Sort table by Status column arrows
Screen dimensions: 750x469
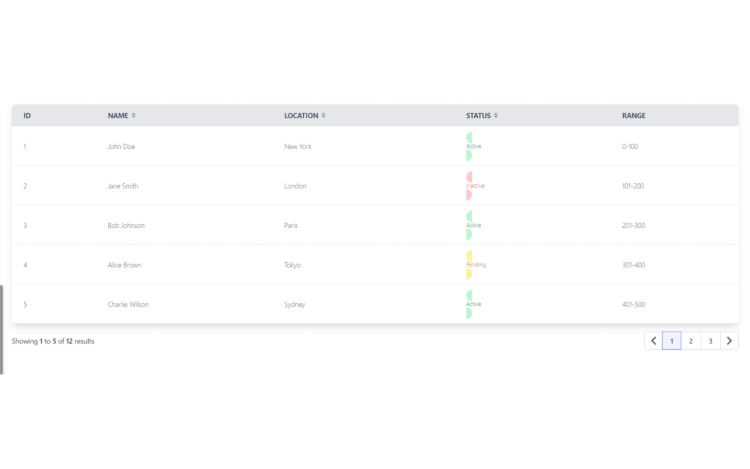click(x=496, y=115)
